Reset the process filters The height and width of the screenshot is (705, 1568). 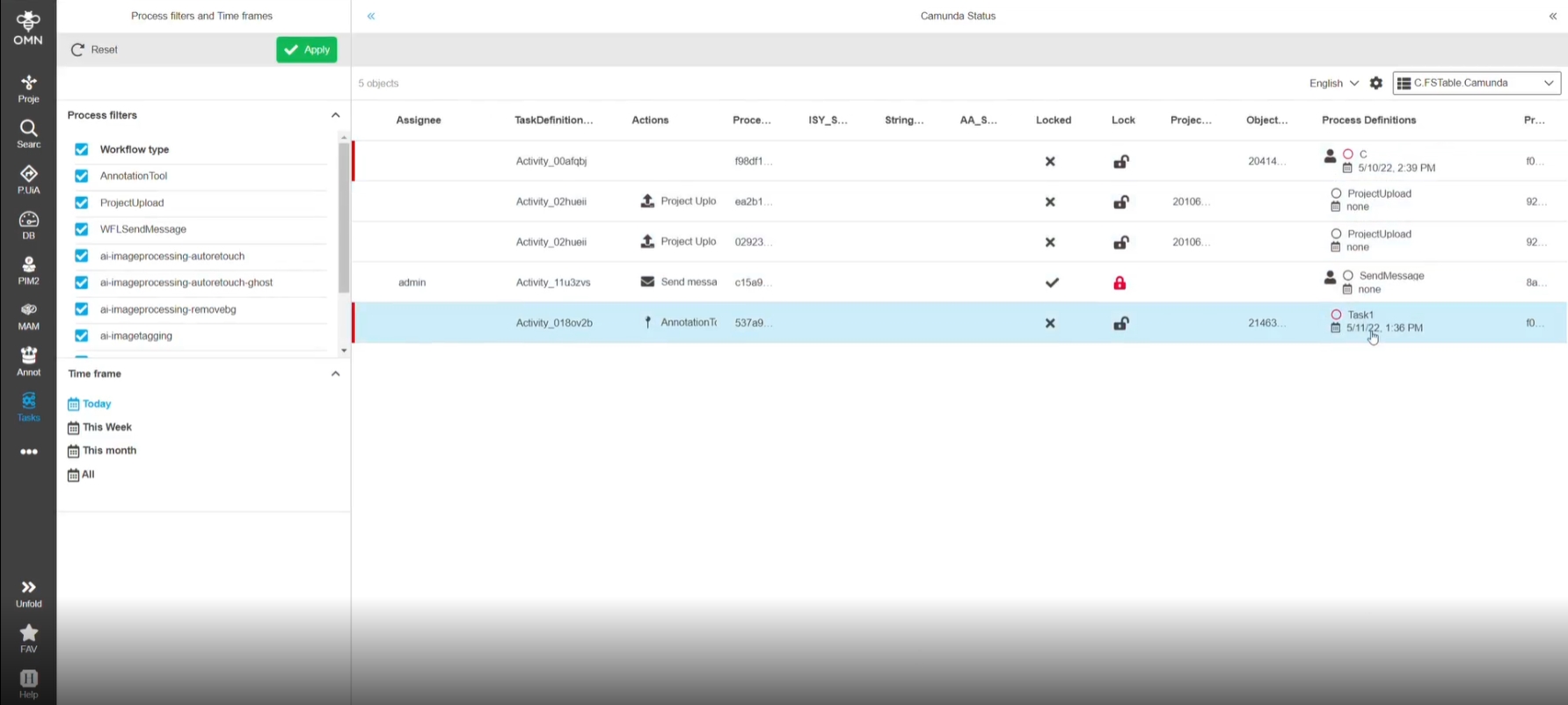click(95, 50)
